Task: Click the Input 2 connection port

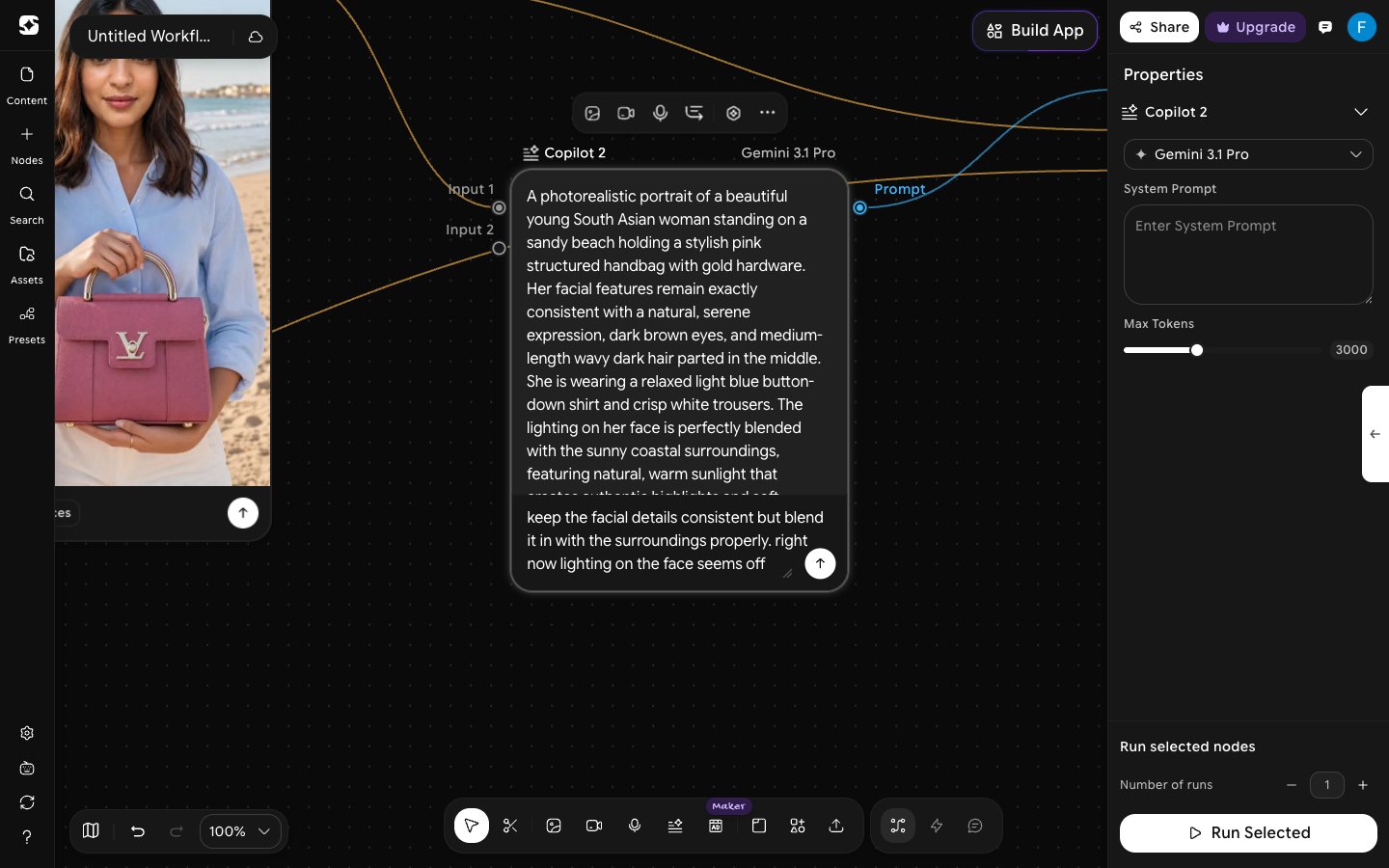Action: click(499, 248)
